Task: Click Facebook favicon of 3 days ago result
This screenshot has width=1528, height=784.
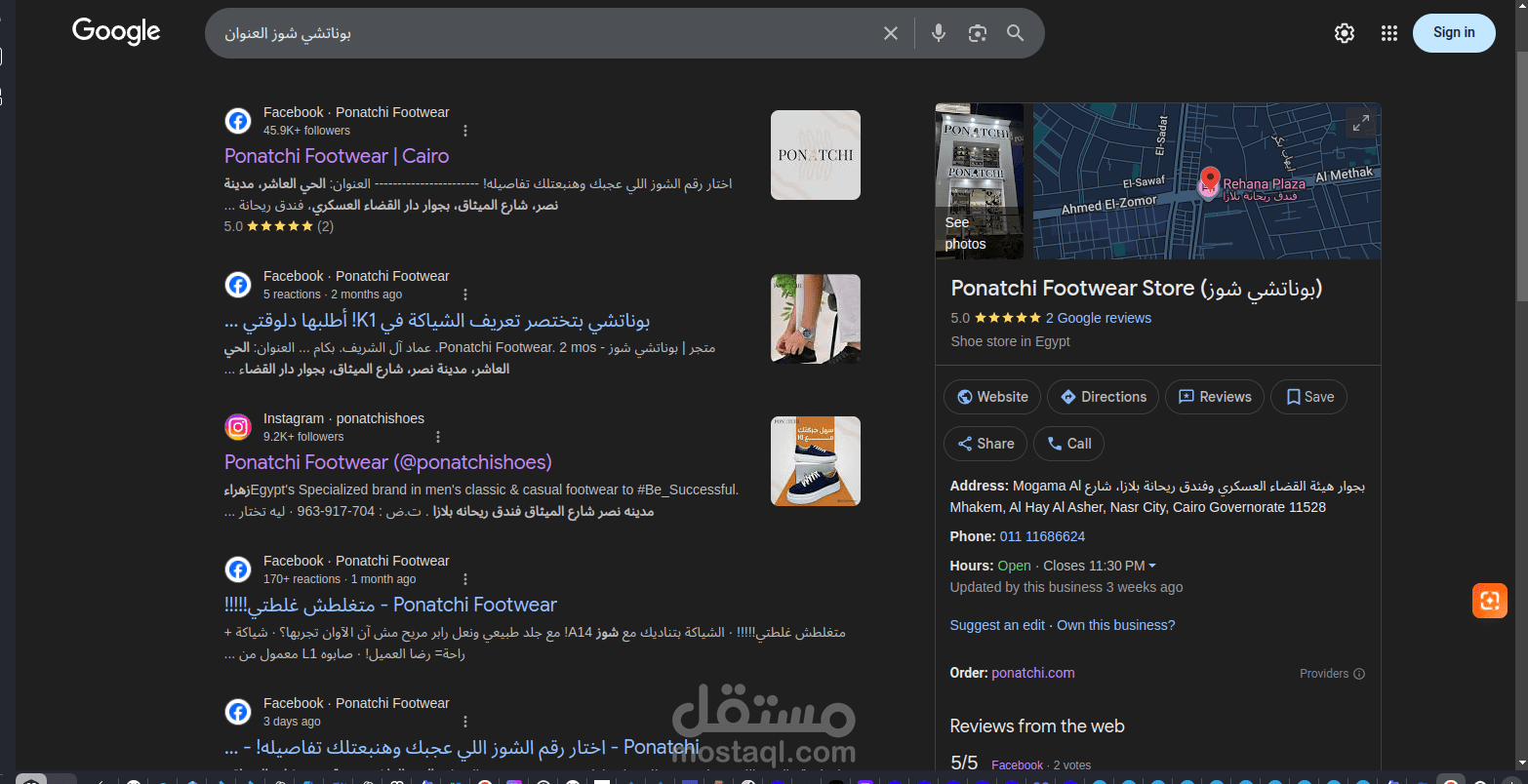Action: click(x=238, y=712)
